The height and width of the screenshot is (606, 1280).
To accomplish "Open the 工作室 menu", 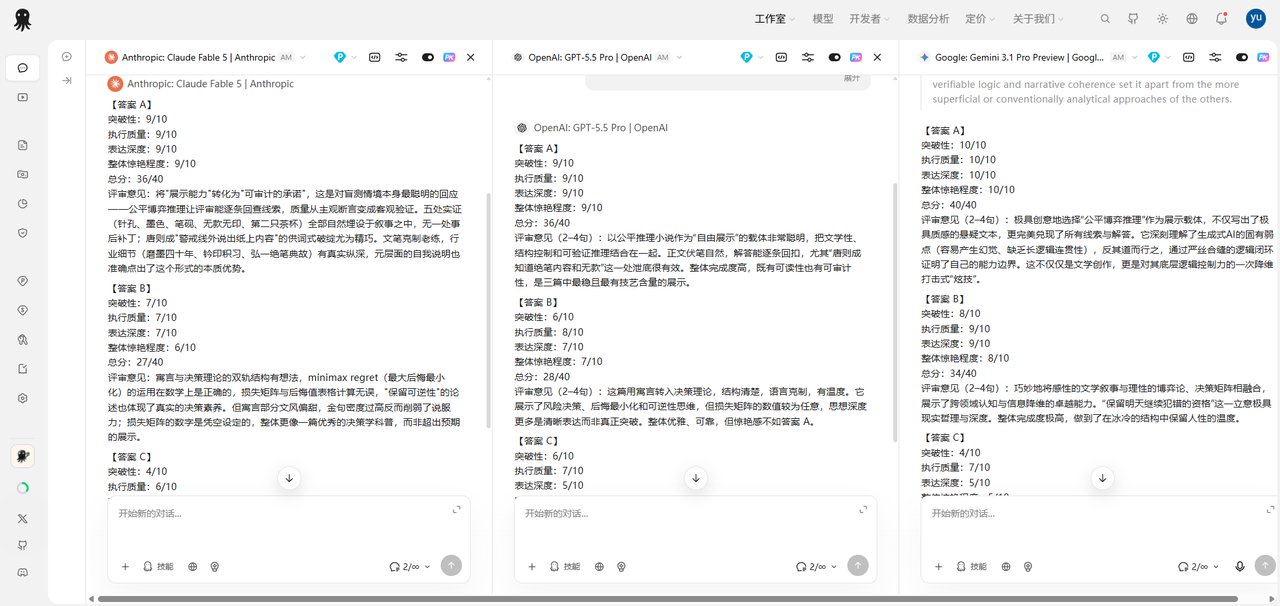I will [x=776, y=19].
